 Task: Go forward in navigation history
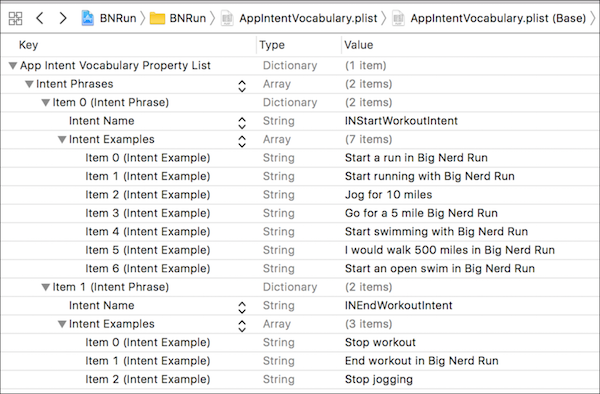(63, 18)
